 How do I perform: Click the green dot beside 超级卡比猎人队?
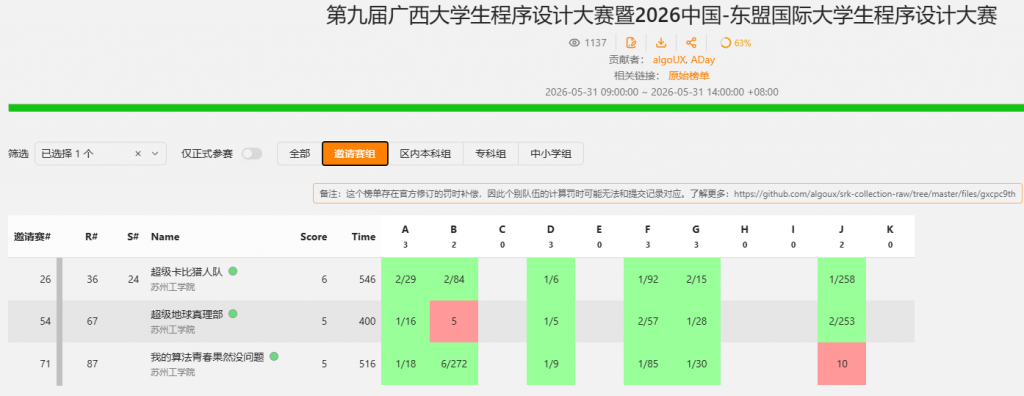tap(232, 271)
